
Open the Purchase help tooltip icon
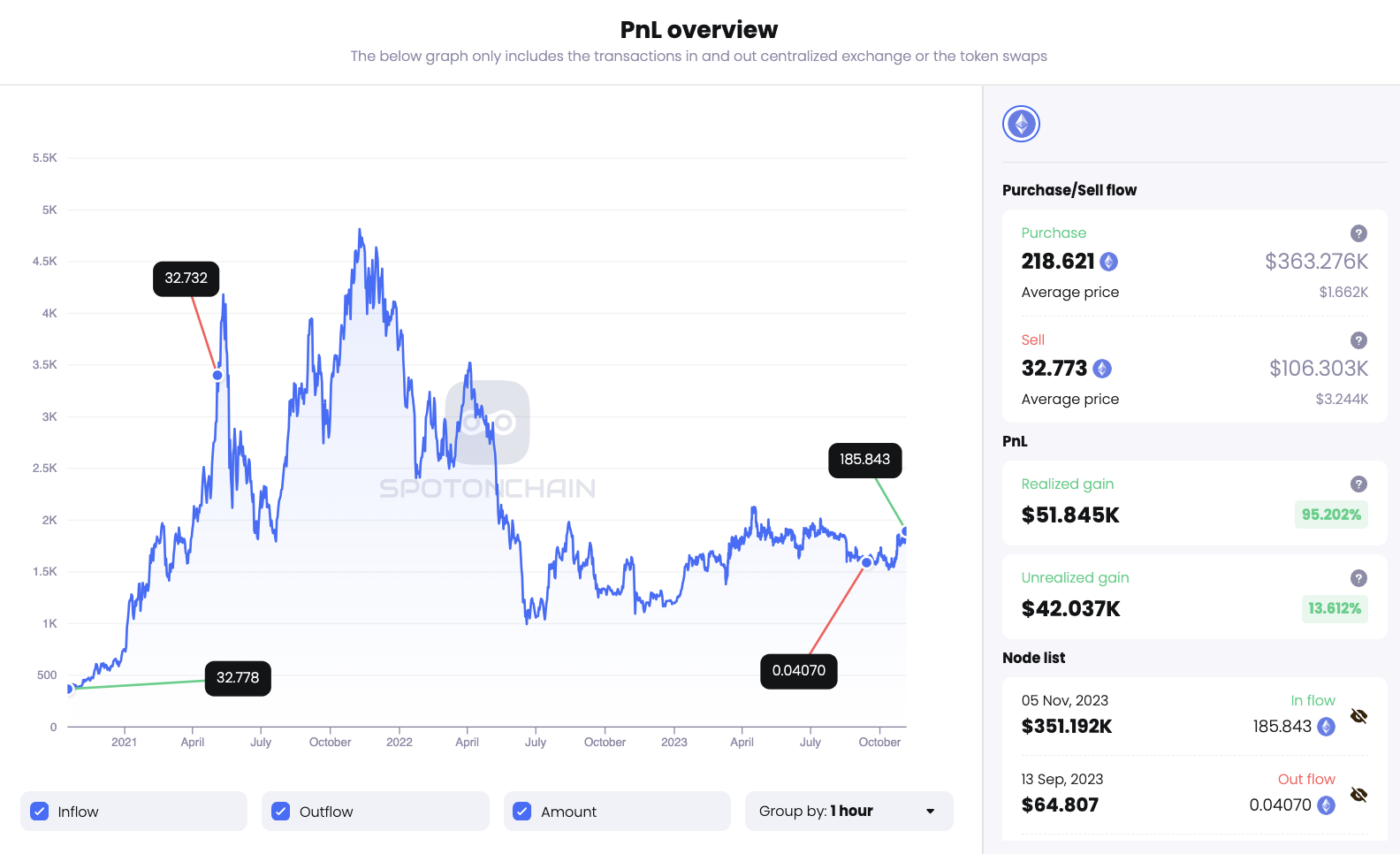click(x=1358, y=233)
